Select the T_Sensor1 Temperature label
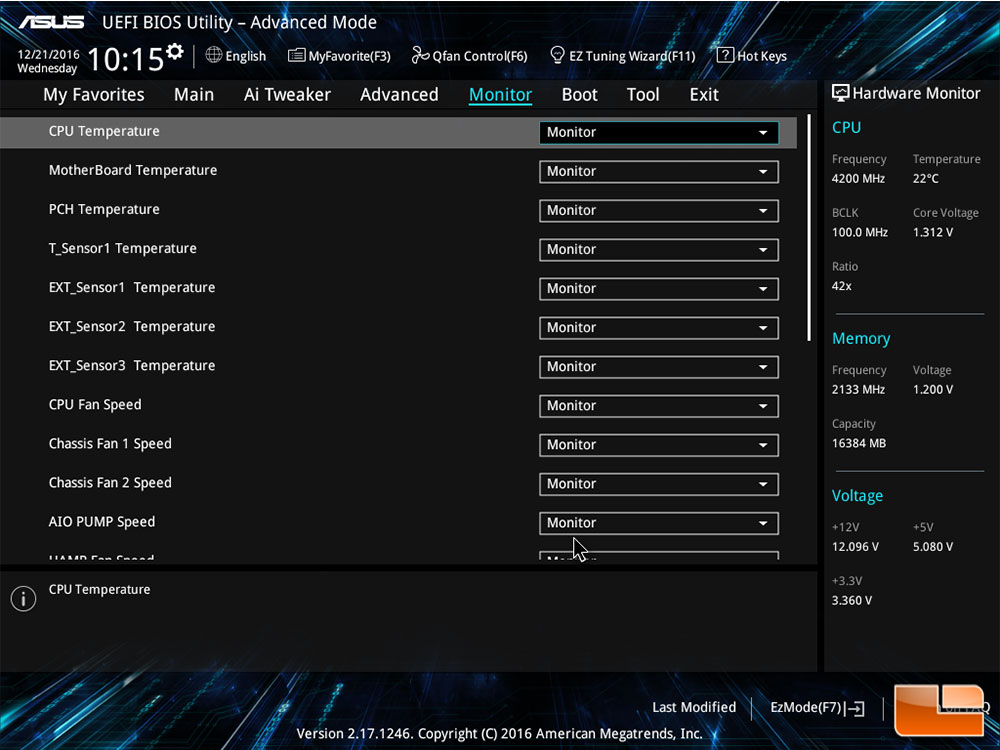The height and width of the screenshot is (750, 1000). (x=122, y=248)
